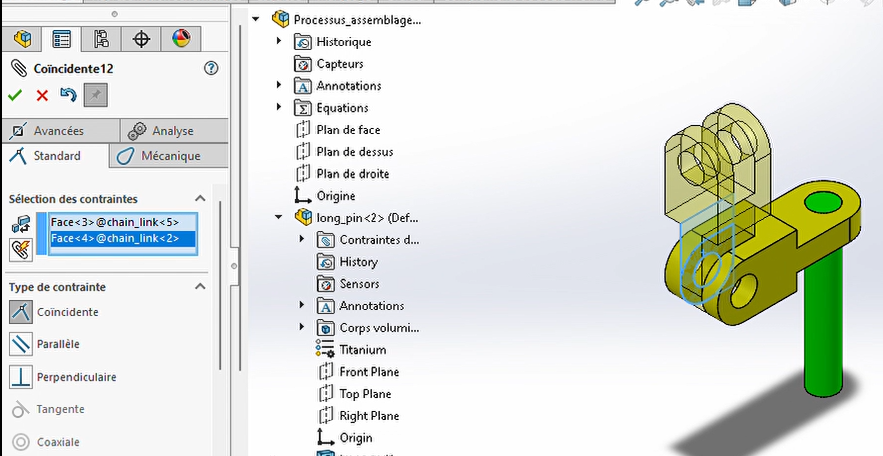The image size is (883, 456).
Task: Click the Origine axis icon
Action: pos(303,195)
